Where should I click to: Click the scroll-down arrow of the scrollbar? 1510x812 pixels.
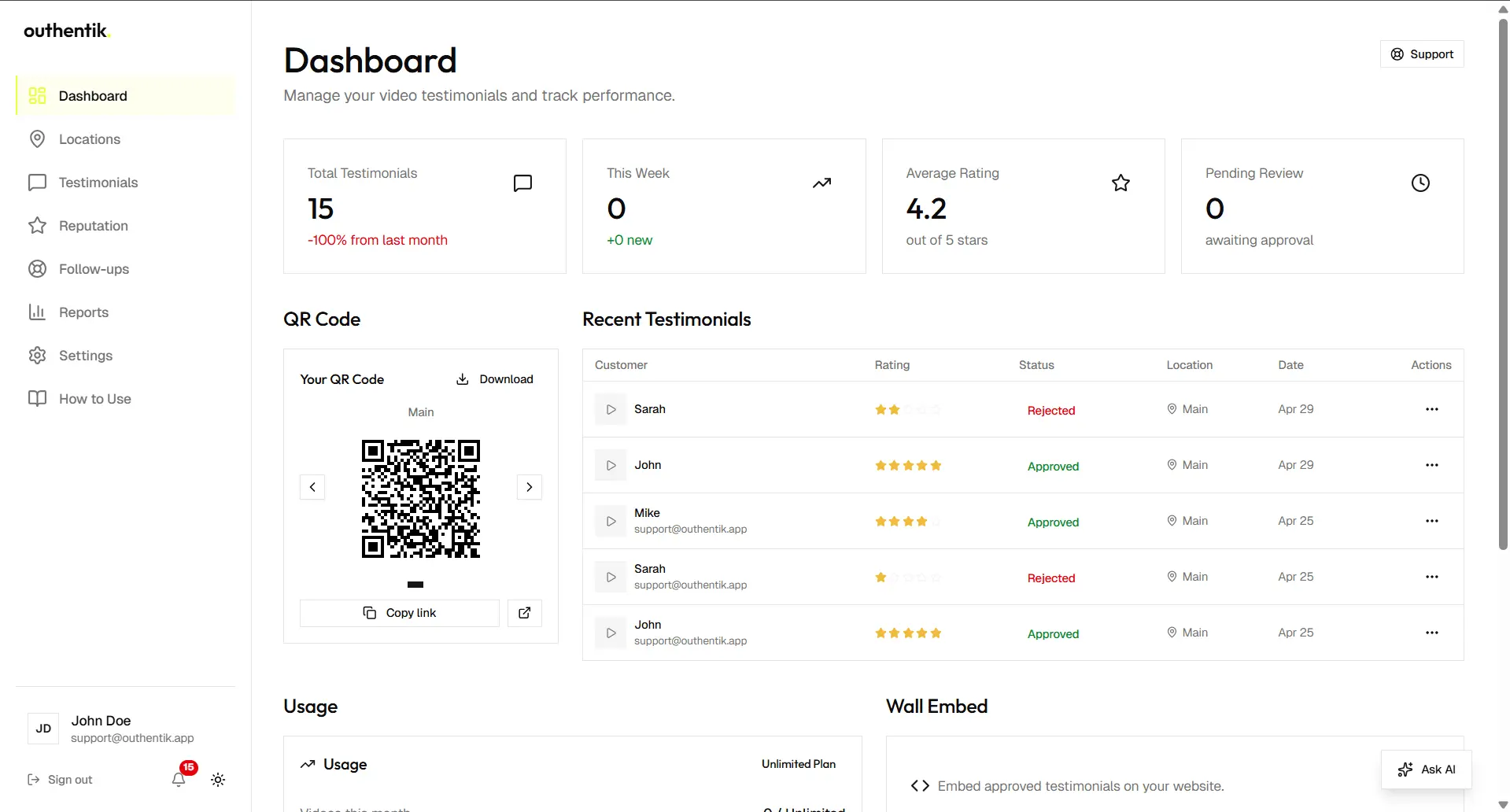pyautogui.click(x=1503, y=804)
